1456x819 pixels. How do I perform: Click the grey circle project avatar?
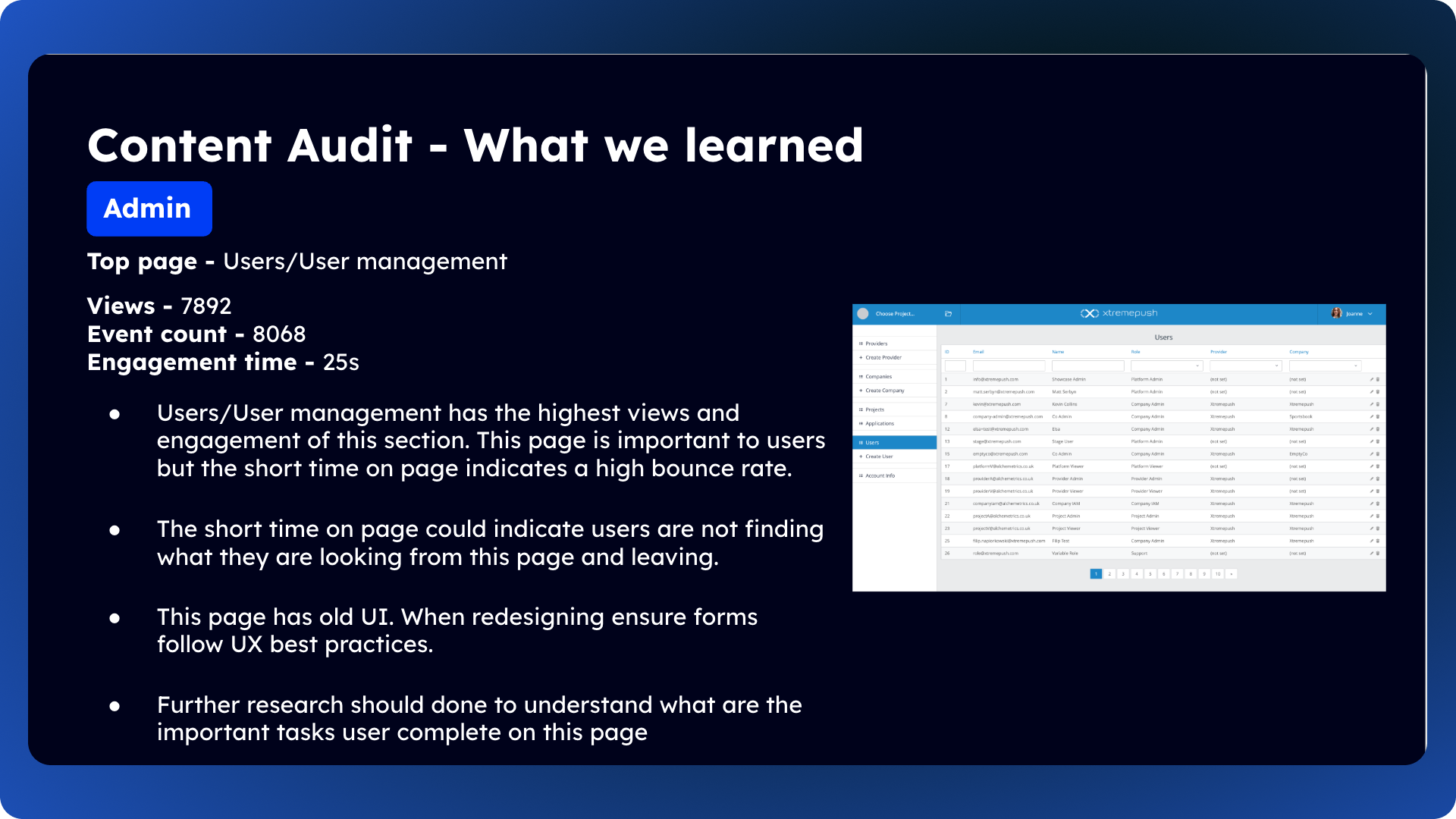[863, 314]
